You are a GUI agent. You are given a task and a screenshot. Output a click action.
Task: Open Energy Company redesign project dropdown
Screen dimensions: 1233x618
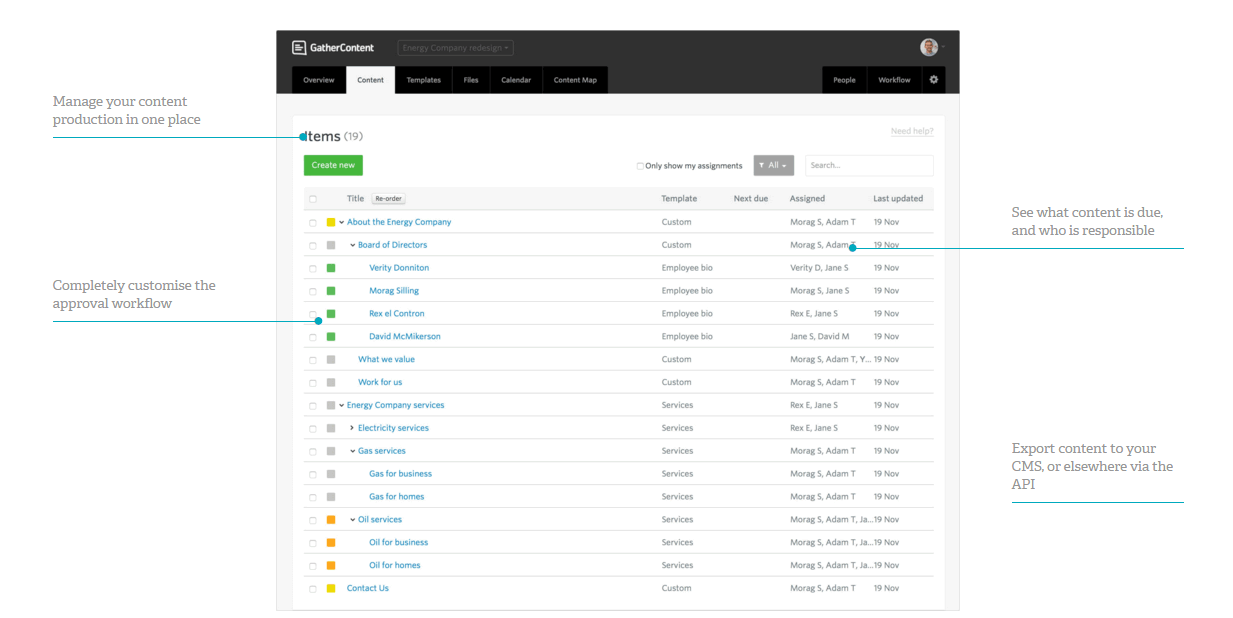(456, 48)
